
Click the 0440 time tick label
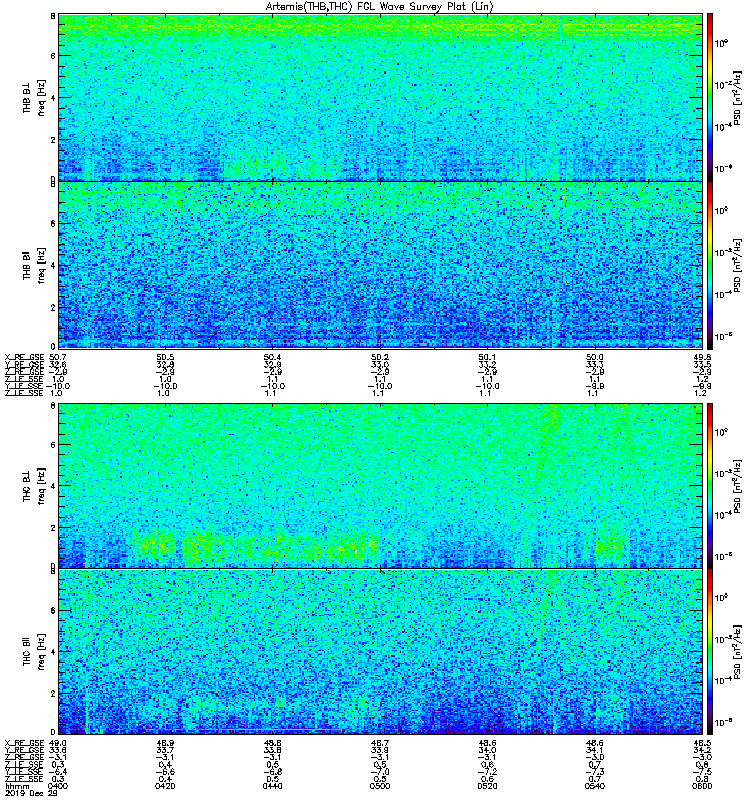(272, 786)
